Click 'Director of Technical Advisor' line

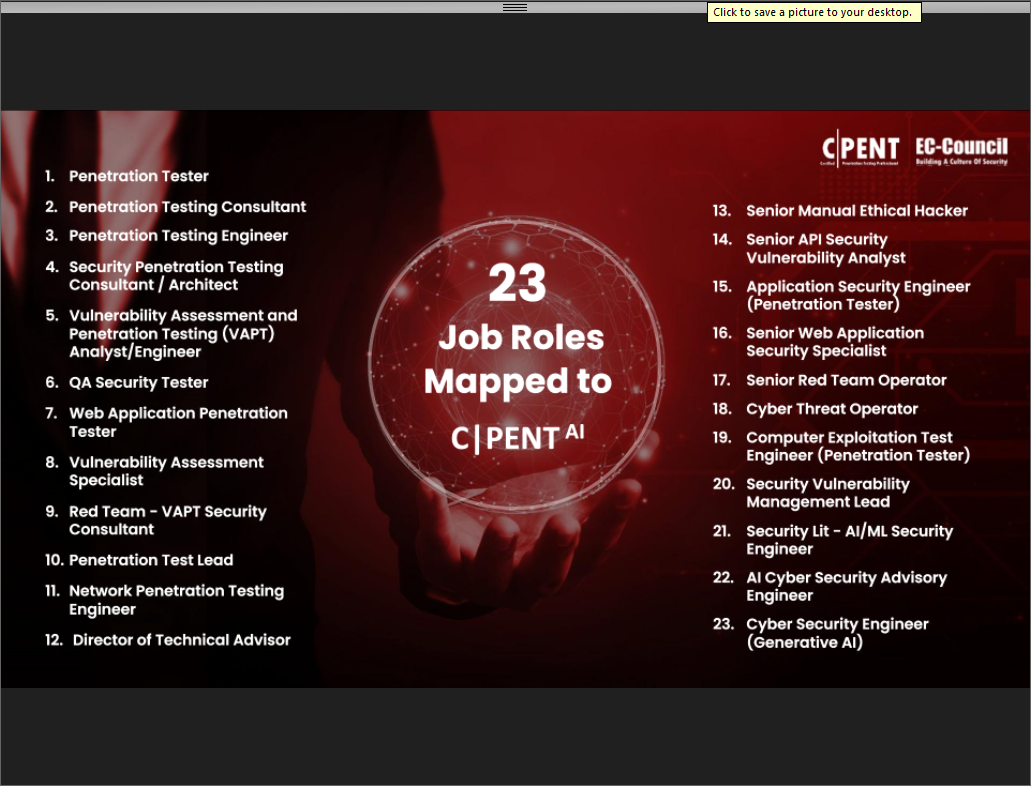click(x=181, y=640)
